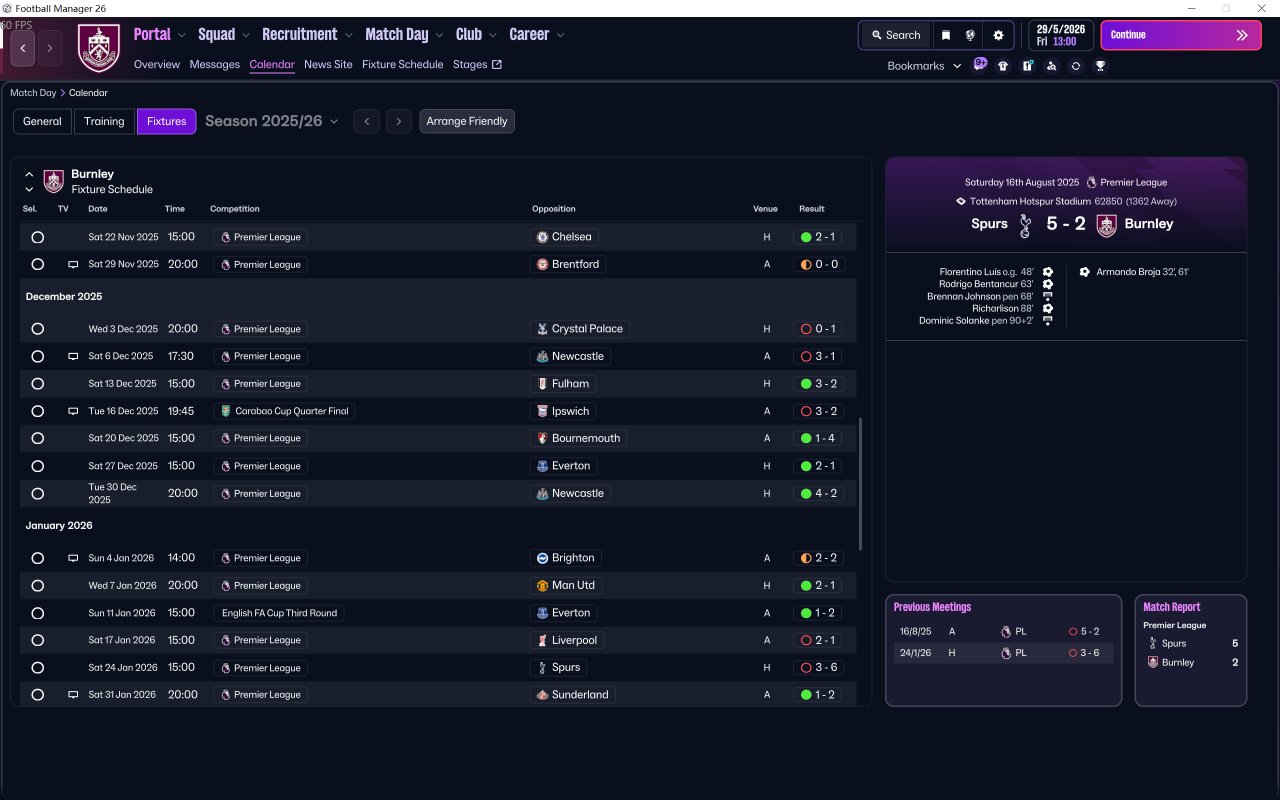Select the radio button for the Brighton fixture

[x=37, y=558]
